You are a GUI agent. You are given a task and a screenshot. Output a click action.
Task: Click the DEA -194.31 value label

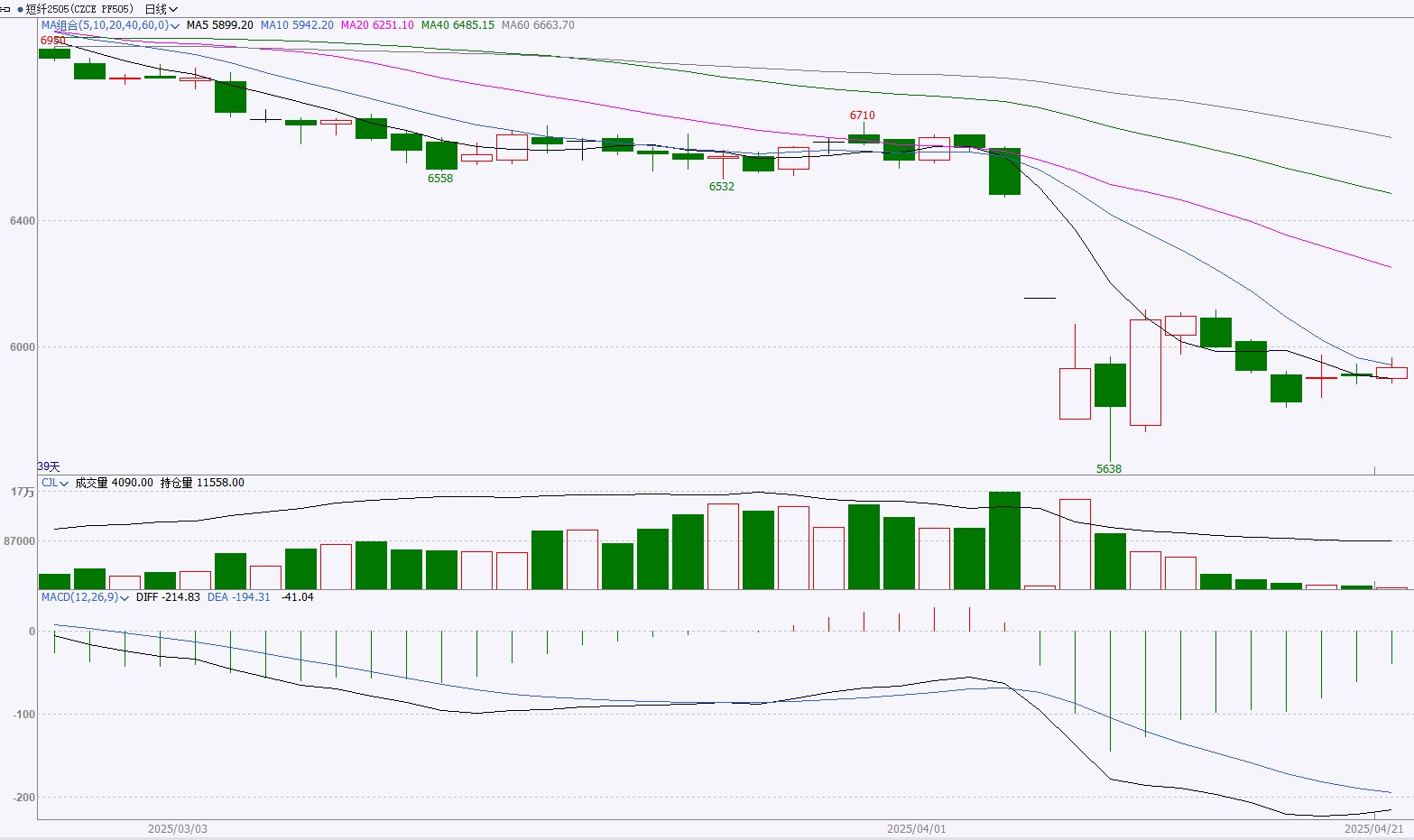[238, 597]
